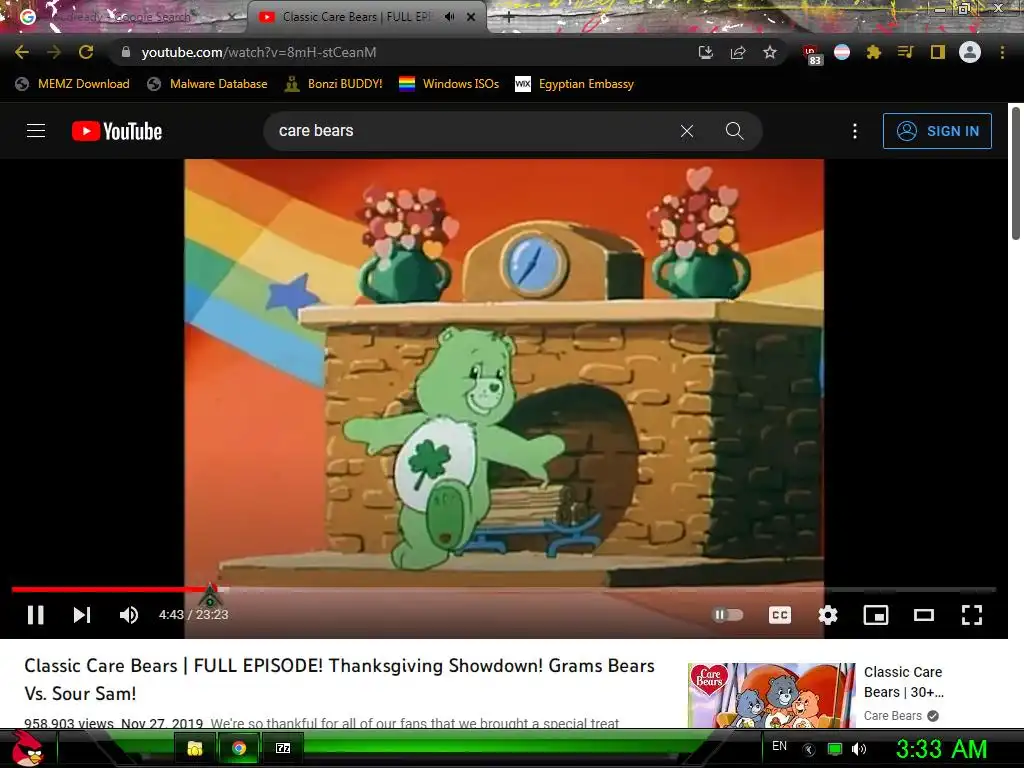1024x768 pixels.
Task: Open the MEMZ Download bookmark
Action: coord(72,84)
